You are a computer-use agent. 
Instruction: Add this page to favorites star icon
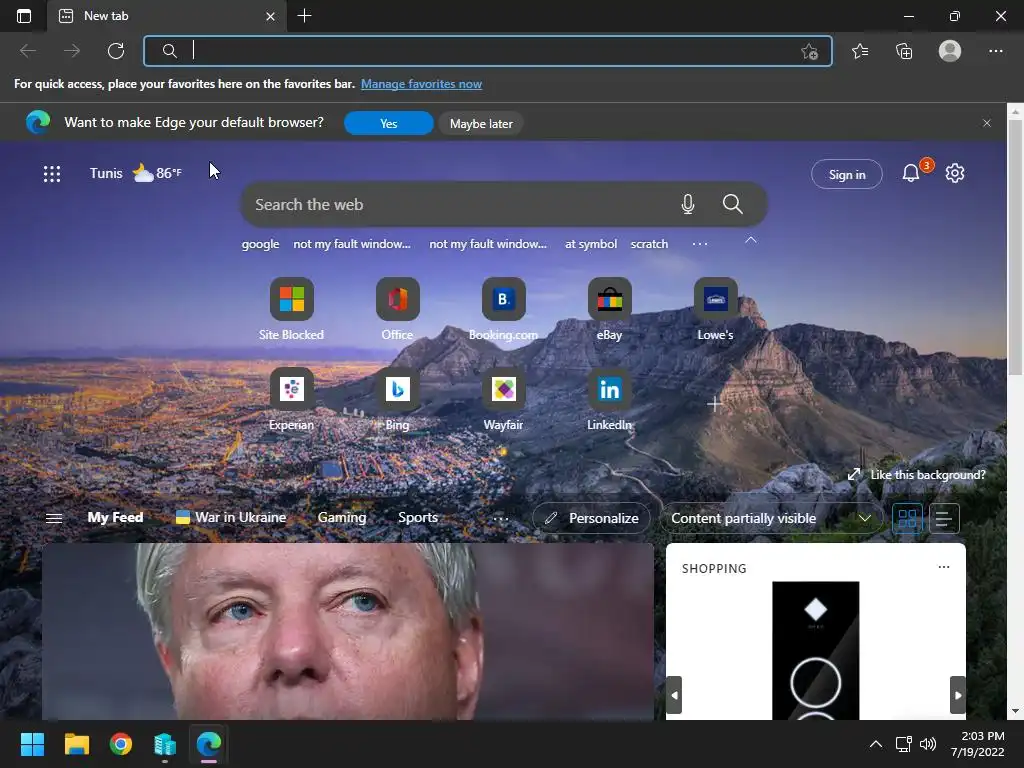pos(809,51)
